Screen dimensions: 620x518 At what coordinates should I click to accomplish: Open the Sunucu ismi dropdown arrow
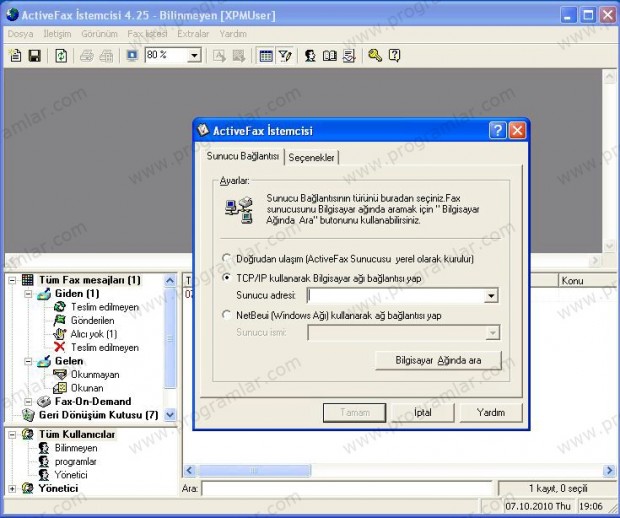[492, 333]
